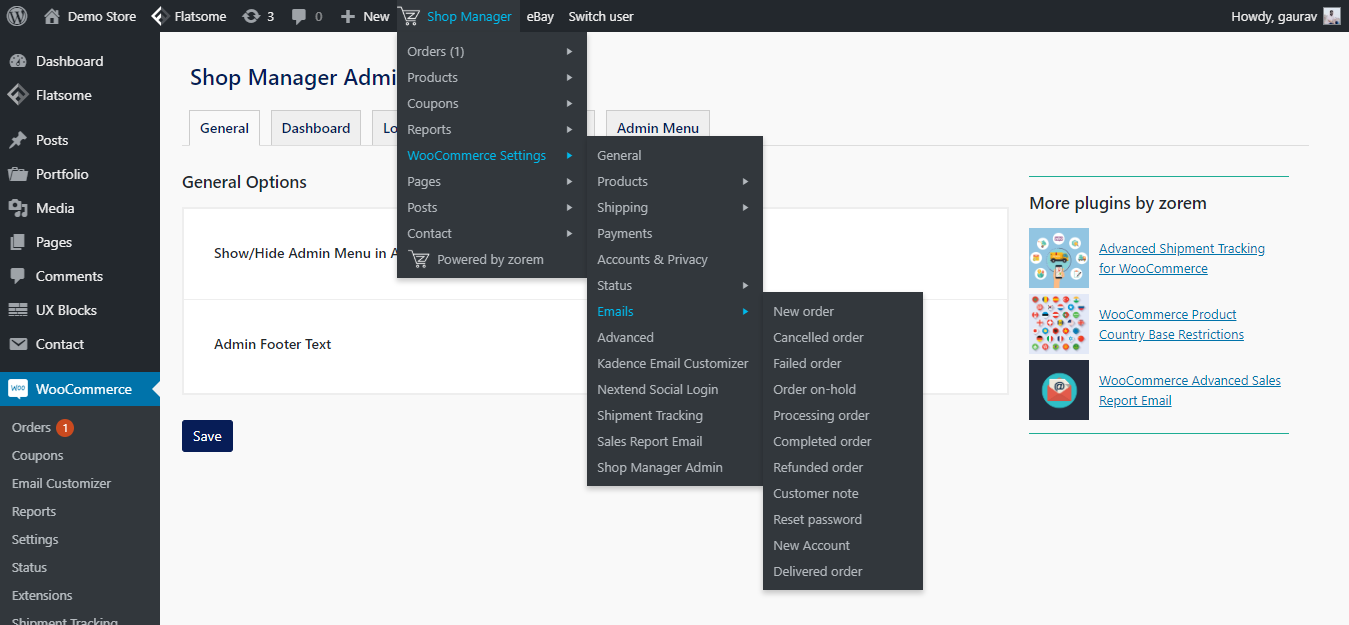This screenshot has width=1349, height=625.
Task: Expand the Shipping submenu arrow
Action: tap(745, 207)
